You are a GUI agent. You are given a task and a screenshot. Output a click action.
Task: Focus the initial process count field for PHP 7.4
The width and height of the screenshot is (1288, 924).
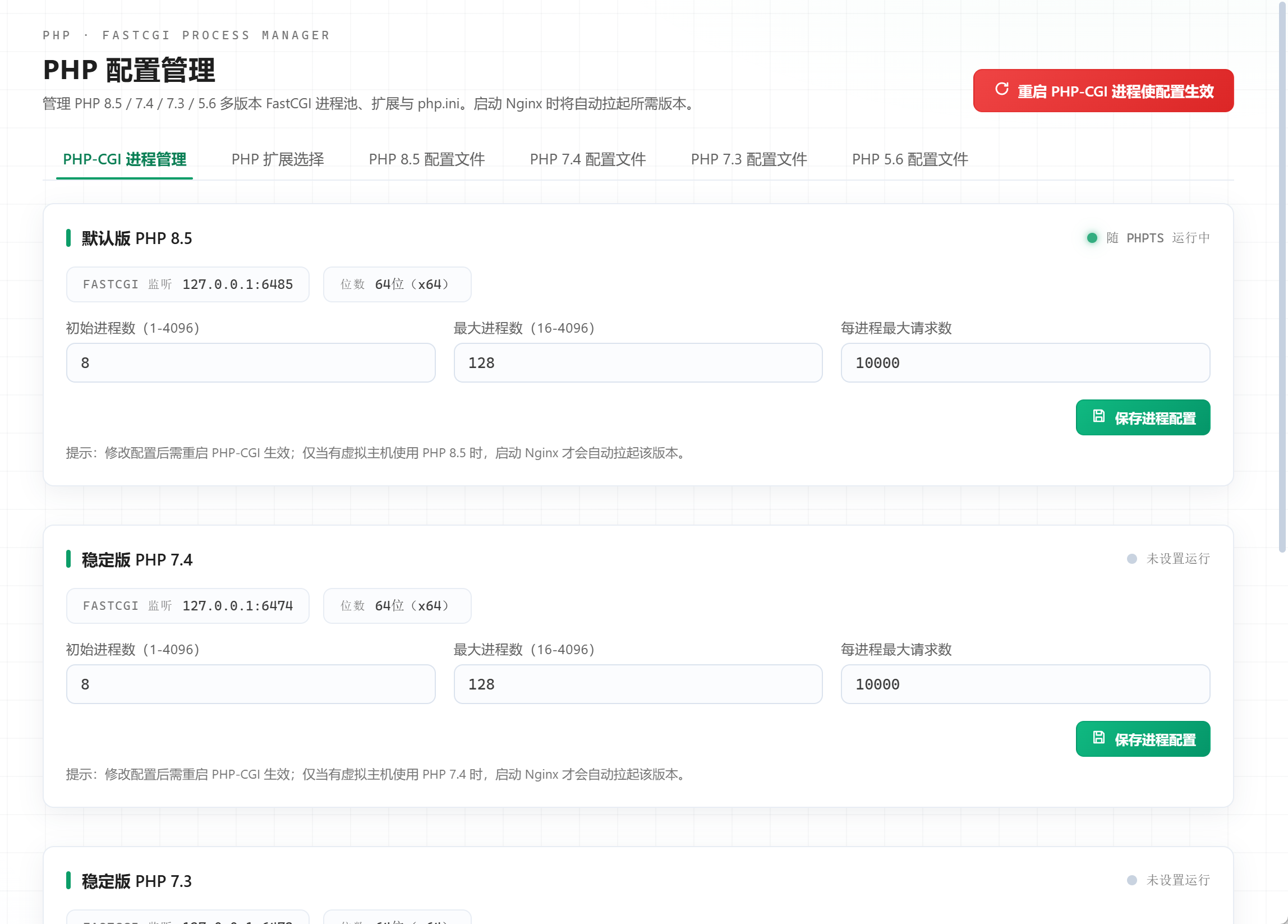(250, 684)
